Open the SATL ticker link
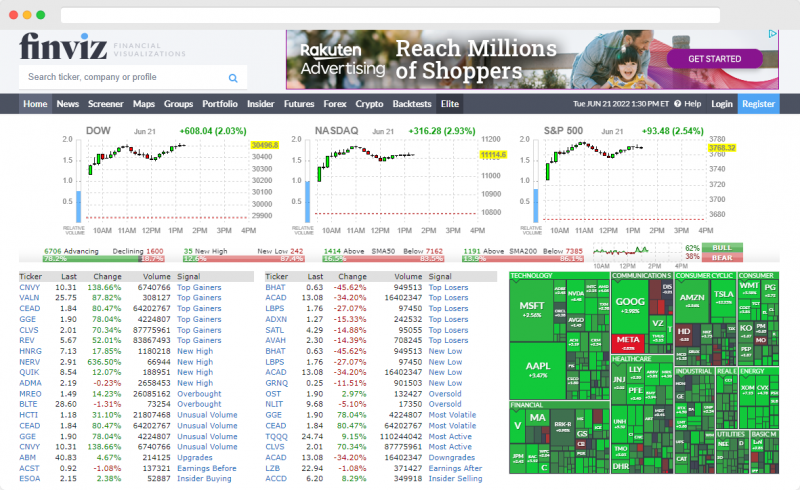Viewport: 800px width, 490px height. click(274, 330)
